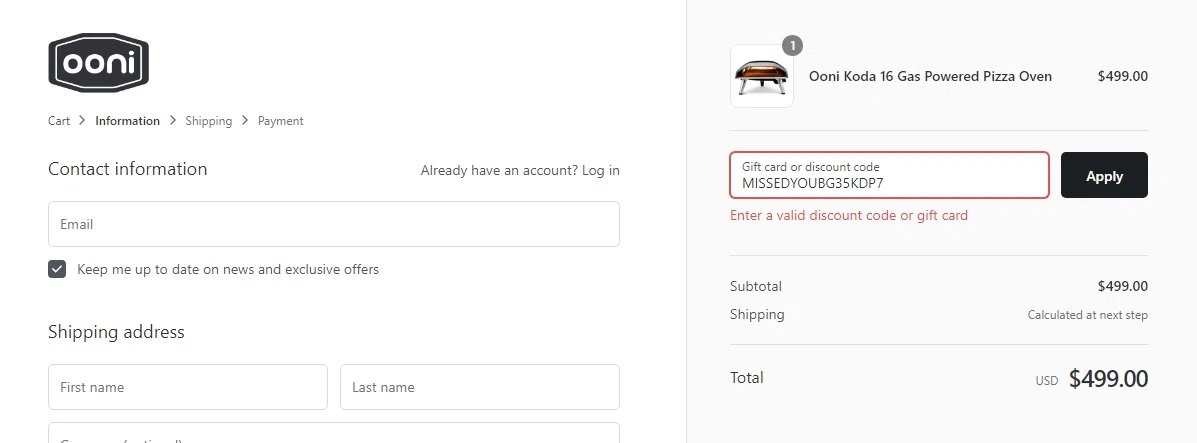This screenshot has width=1197, height=443.
Task: Click the Ooni Koda 16 product name
Action: pyautogui.click(x=930, y=76)
